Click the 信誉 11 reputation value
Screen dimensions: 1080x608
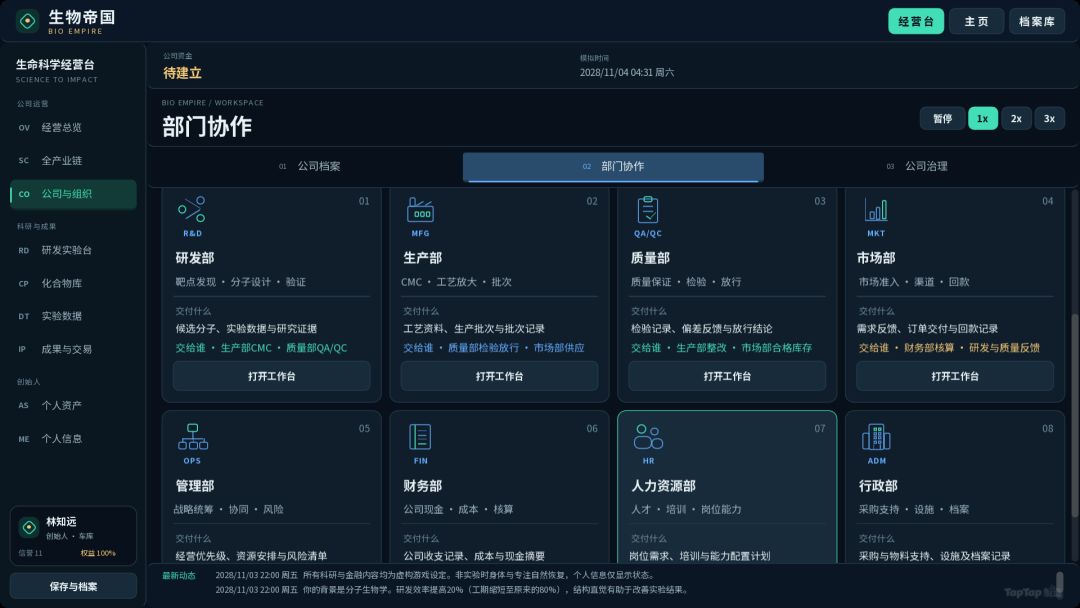[30, 553]
